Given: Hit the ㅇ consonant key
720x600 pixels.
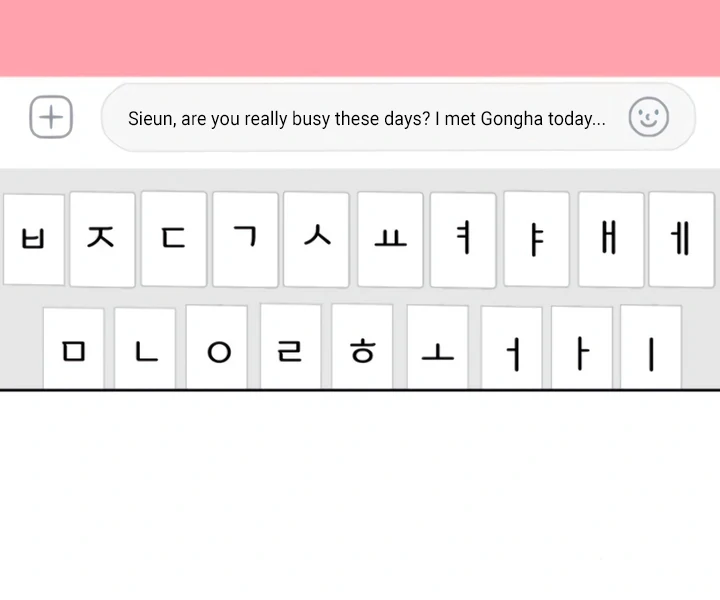Looking at the screenshot, I should coord(217,350).
